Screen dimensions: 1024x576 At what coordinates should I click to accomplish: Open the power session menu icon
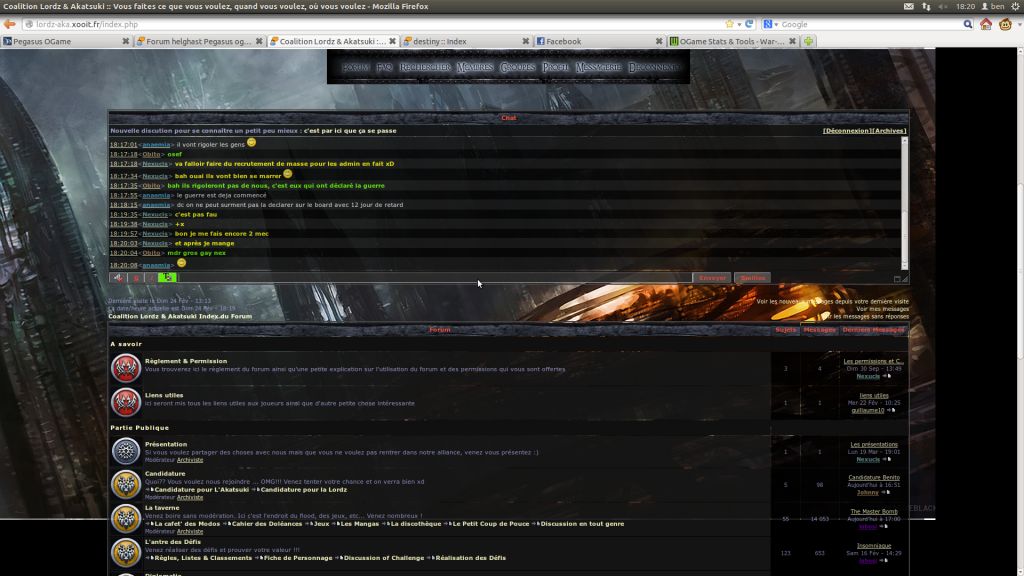[x=1016, y=7]
